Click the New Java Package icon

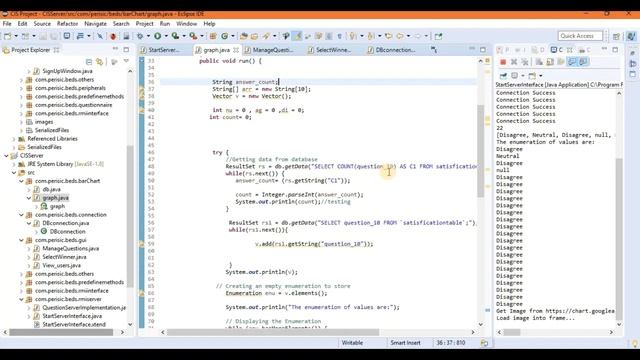click(x=213, y=36)
